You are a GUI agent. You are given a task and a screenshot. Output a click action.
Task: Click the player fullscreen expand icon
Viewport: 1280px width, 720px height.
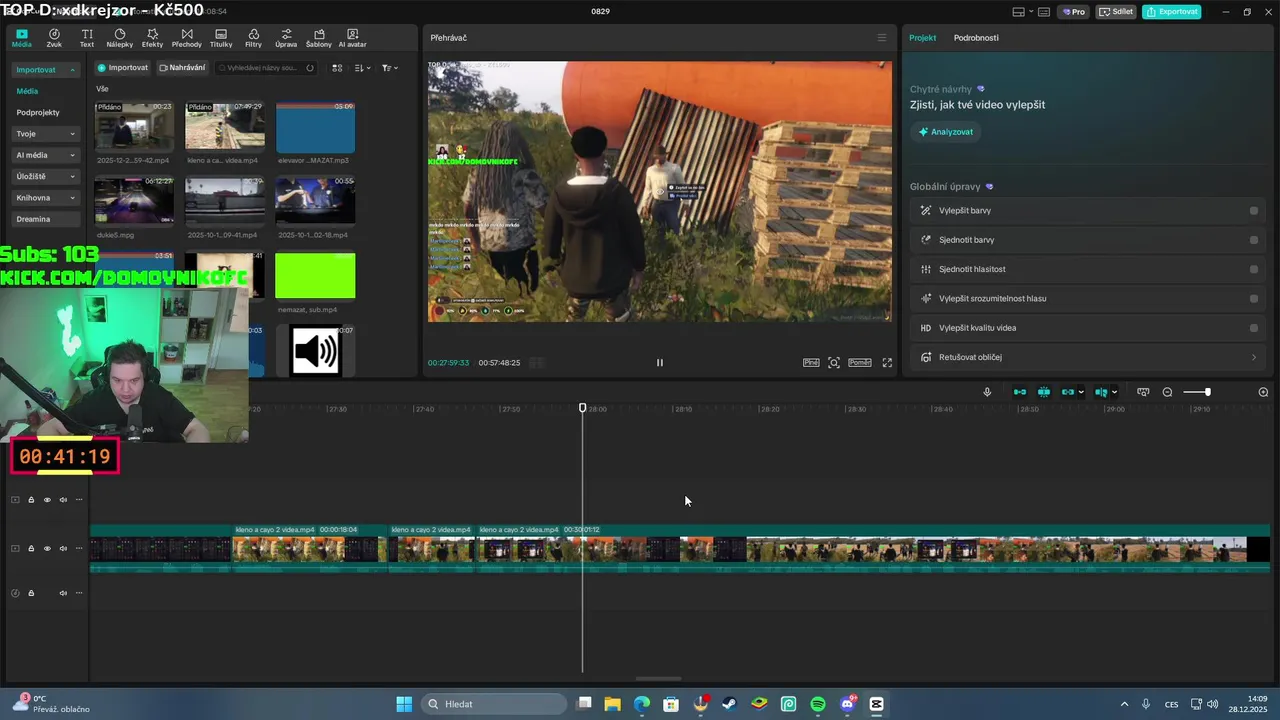(x=887, y=363)
